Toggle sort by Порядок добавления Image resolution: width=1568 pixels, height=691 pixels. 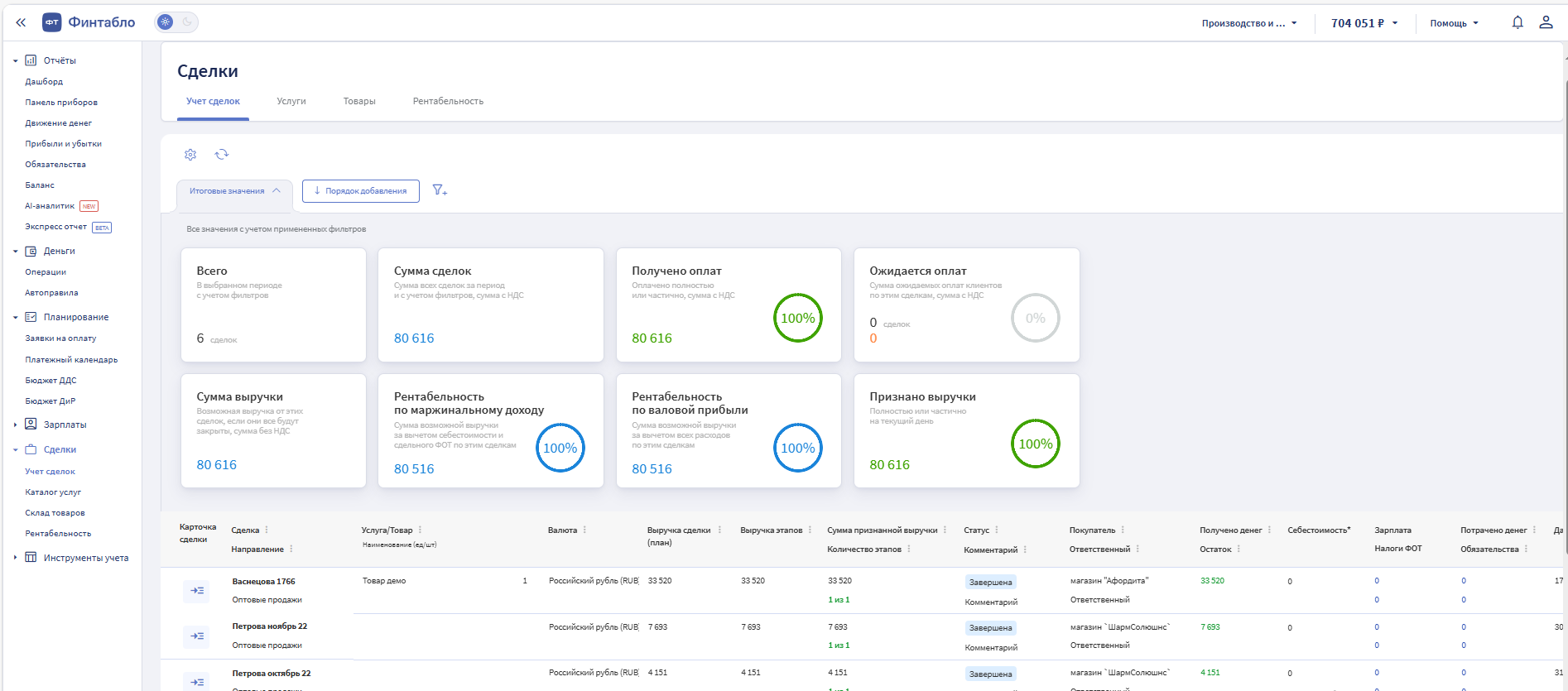[360, 191]
